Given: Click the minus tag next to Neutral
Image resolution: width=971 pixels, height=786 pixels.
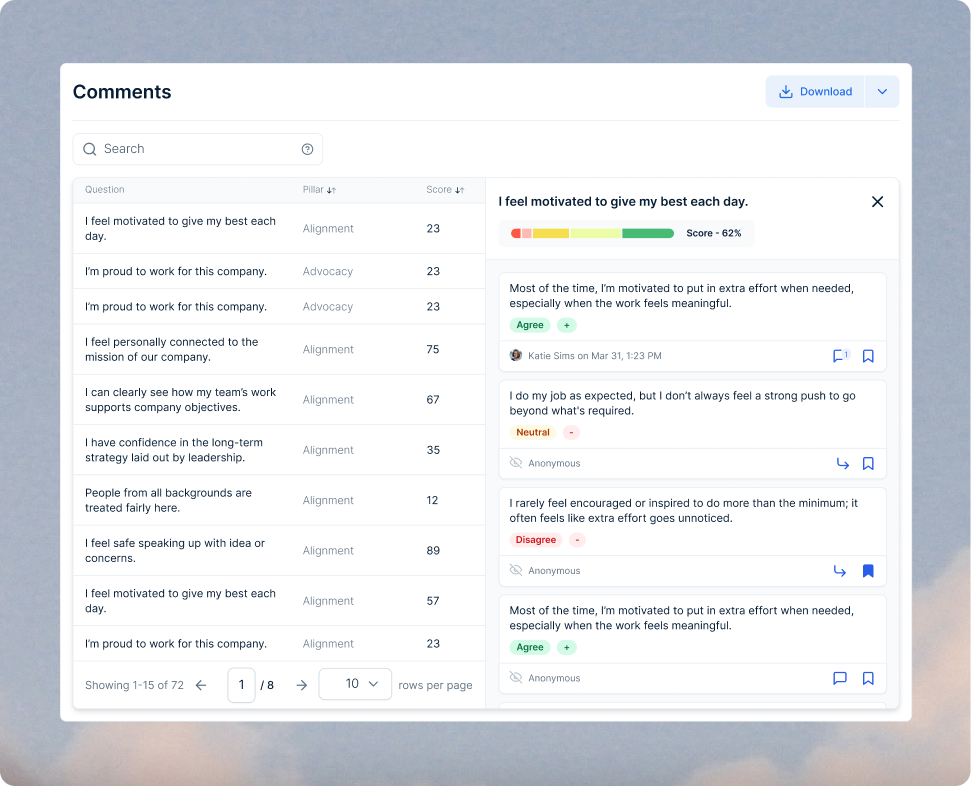Looking at the screenshot, I should point(571,432).
